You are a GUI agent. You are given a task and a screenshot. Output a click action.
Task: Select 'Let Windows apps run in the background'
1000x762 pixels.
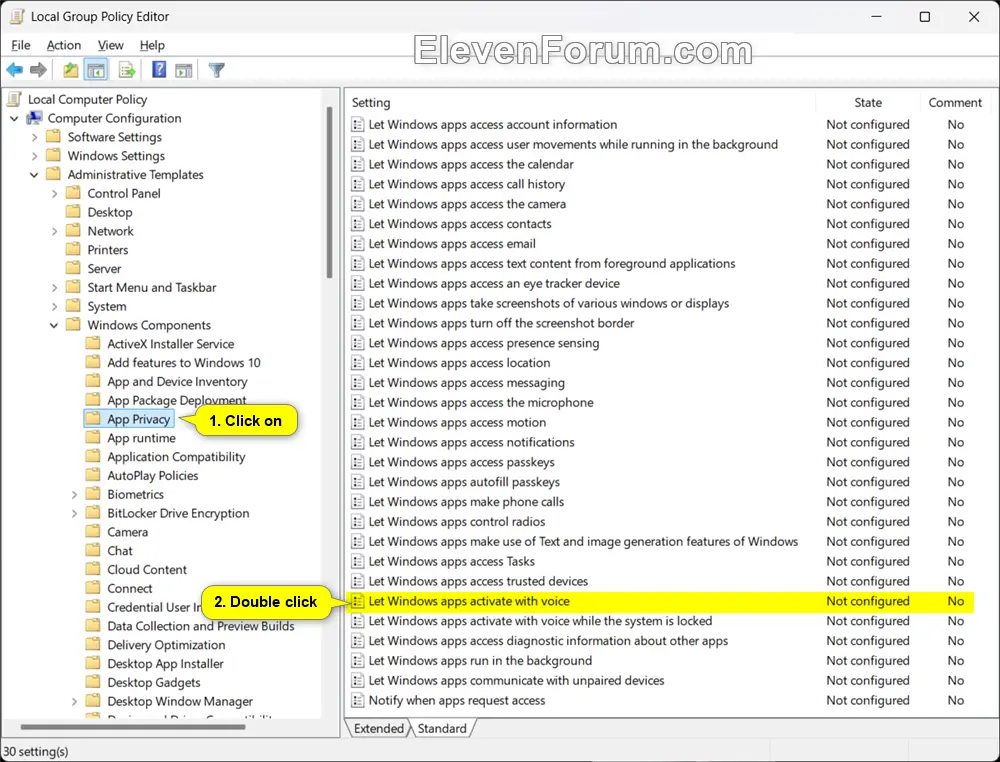pos(480,661)
